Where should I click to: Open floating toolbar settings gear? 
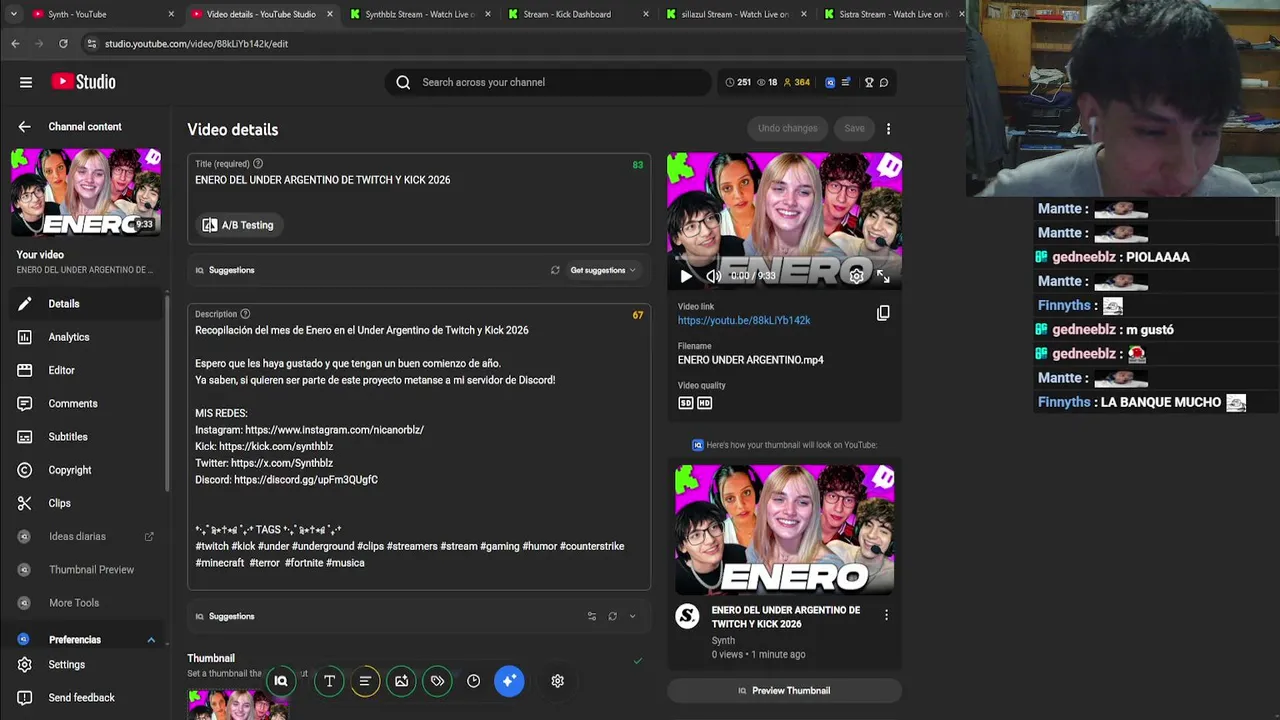click(x=557, y=681)
